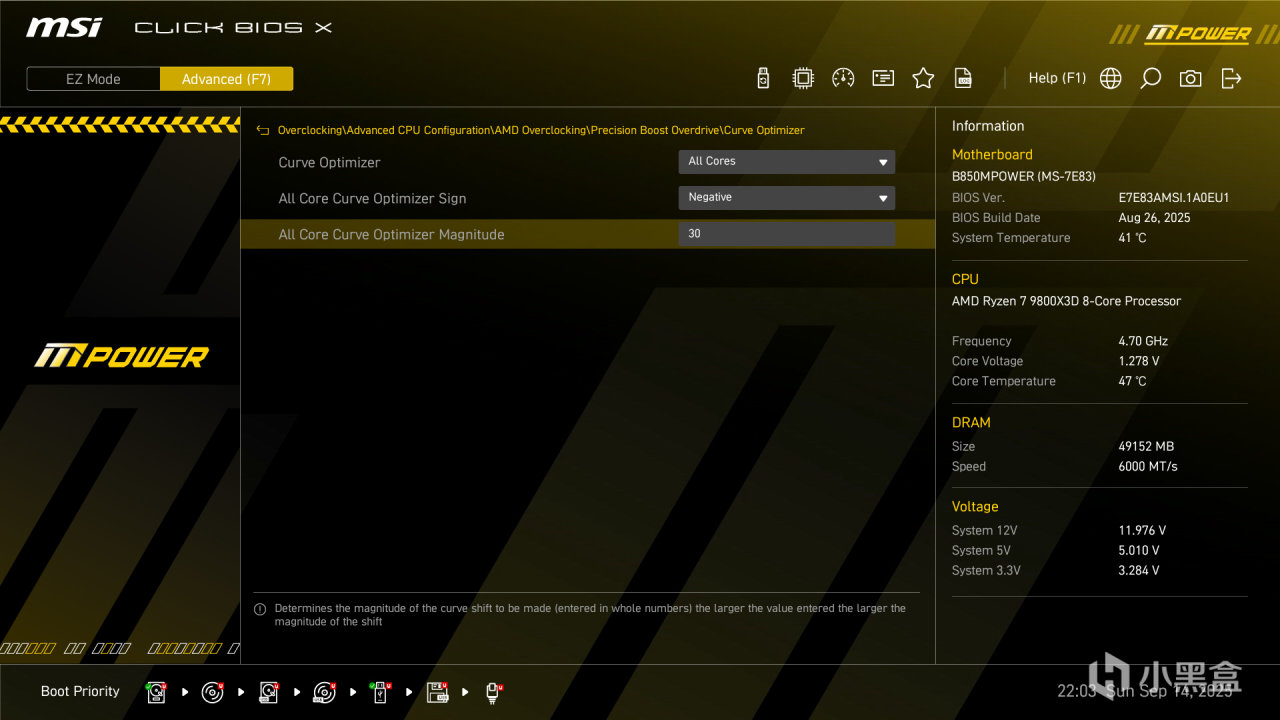
Task: Select the Advanced (F7) tab
Action: point(226,79)
